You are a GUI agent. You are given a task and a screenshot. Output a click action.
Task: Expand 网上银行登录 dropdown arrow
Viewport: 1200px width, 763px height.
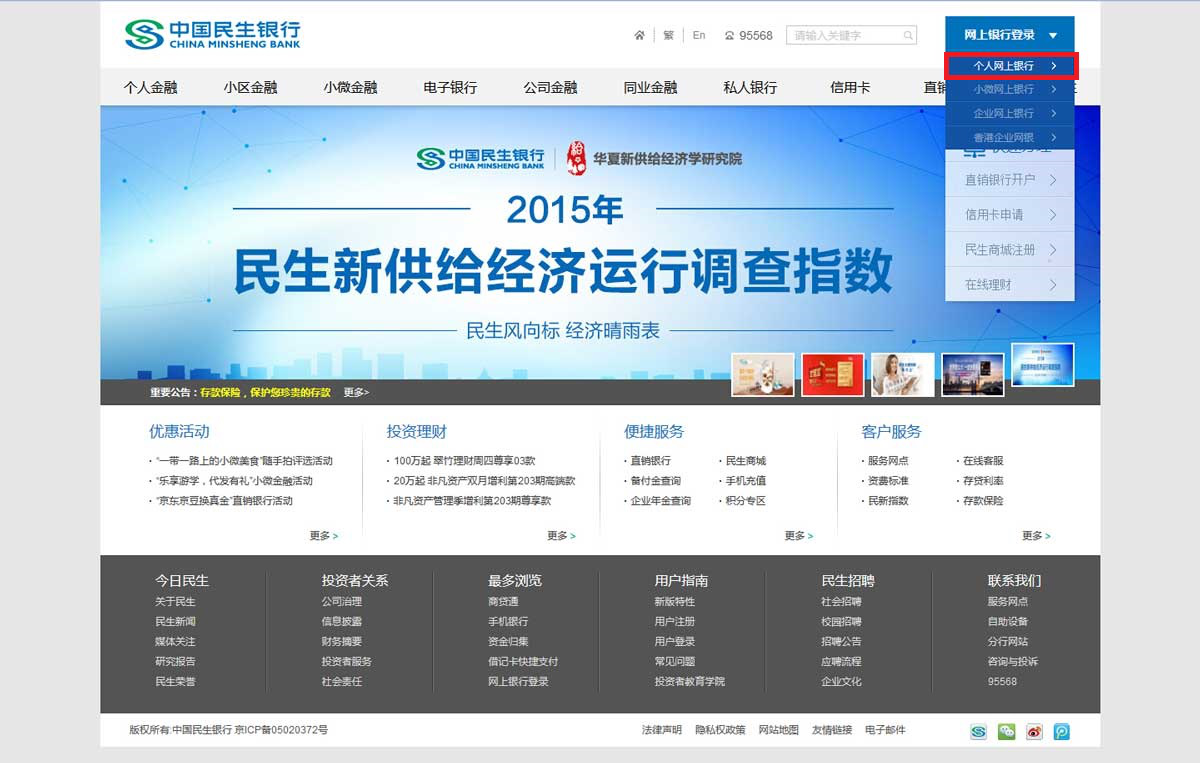point(1053,36)
